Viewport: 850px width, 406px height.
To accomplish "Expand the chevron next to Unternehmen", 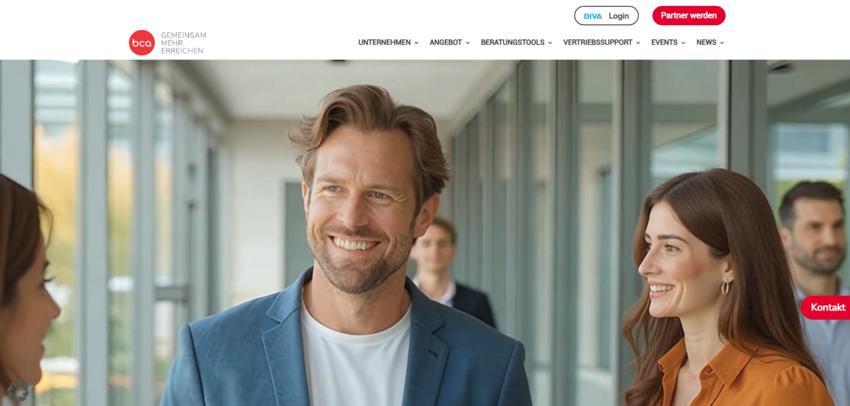I will (416, 43).
